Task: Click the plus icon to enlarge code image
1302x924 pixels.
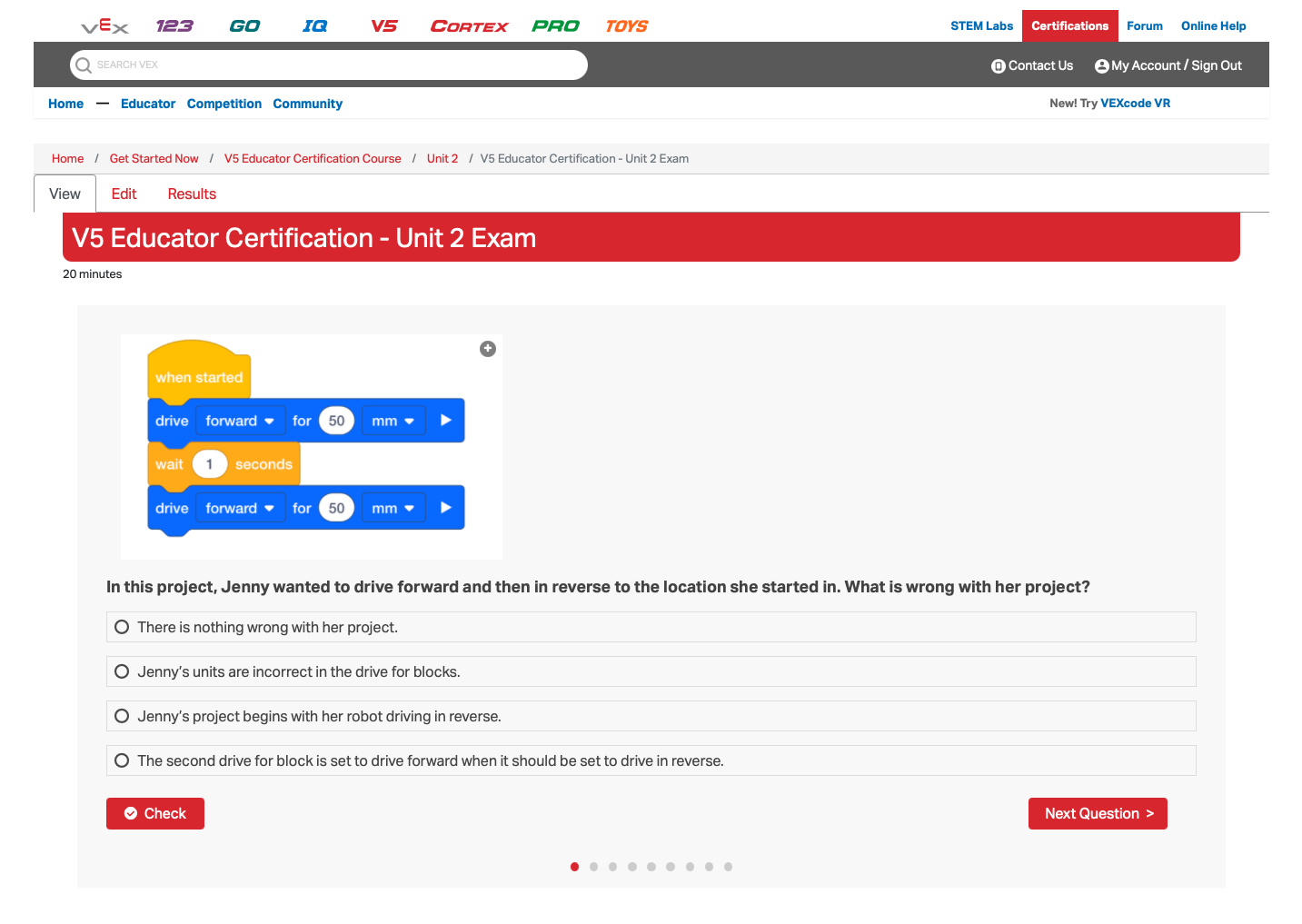Action: click(488, 349)
